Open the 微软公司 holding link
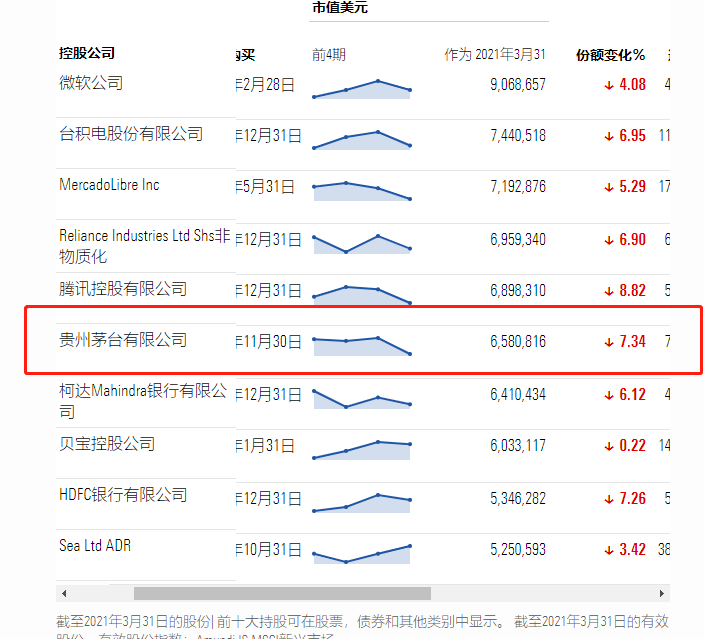 (x=91, y=83)
